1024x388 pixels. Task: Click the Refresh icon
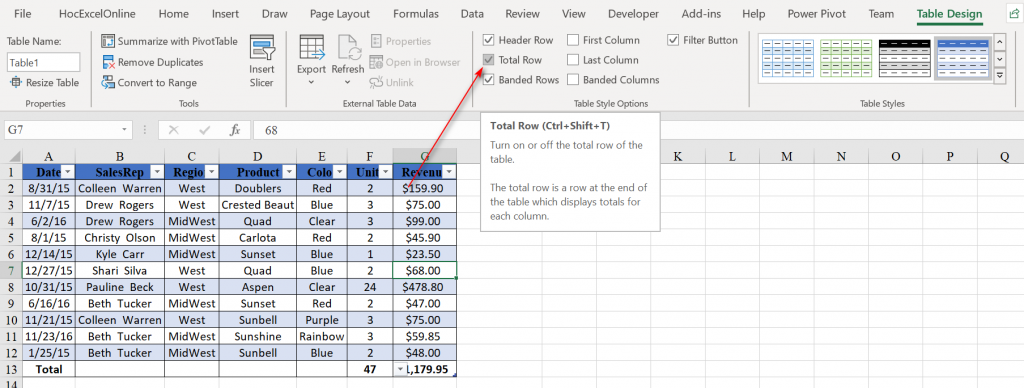(x=348, y=47)
